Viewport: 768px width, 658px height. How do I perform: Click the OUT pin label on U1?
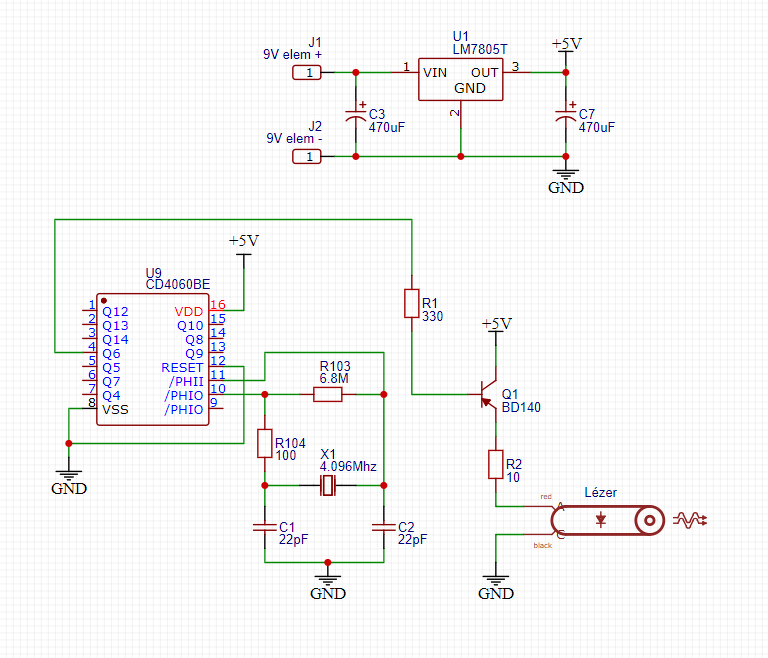[x=484, y=73]
